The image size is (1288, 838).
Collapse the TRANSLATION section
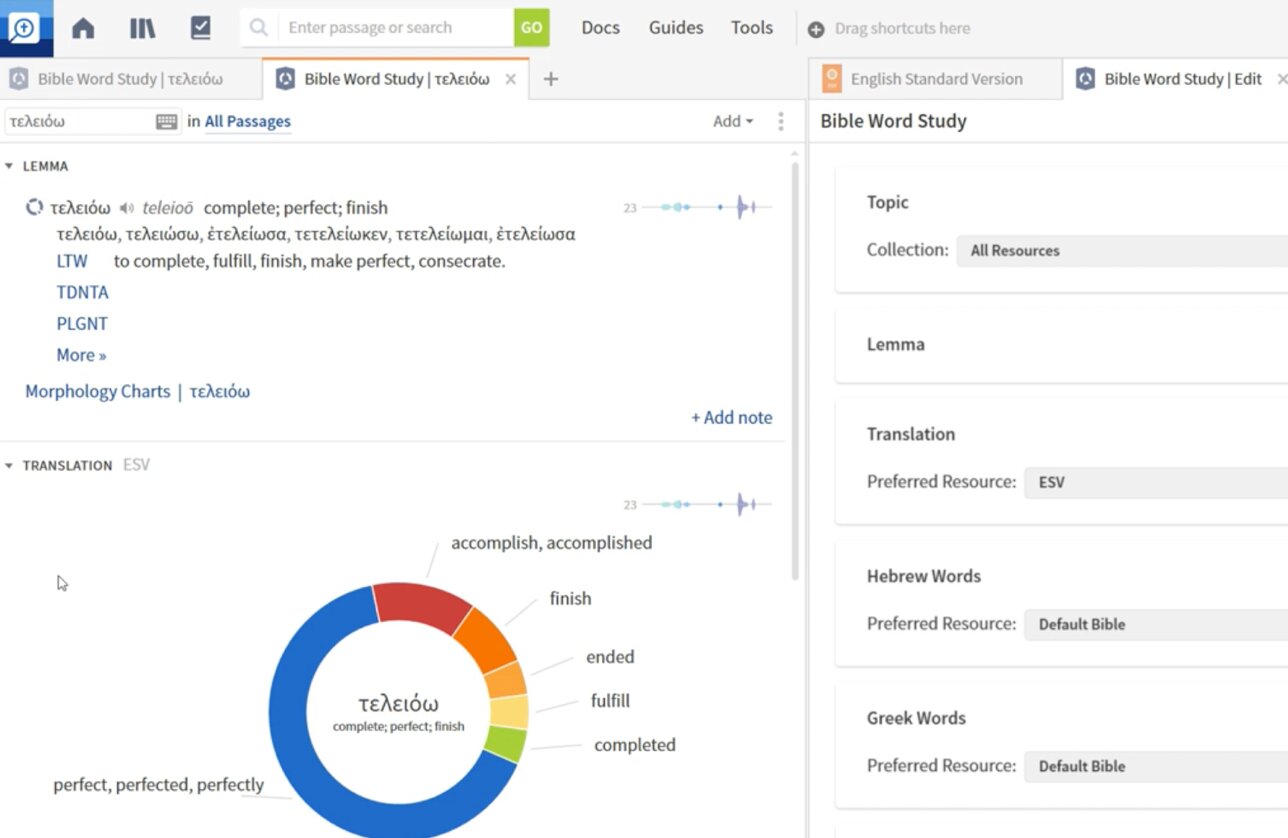coord(9,465)
